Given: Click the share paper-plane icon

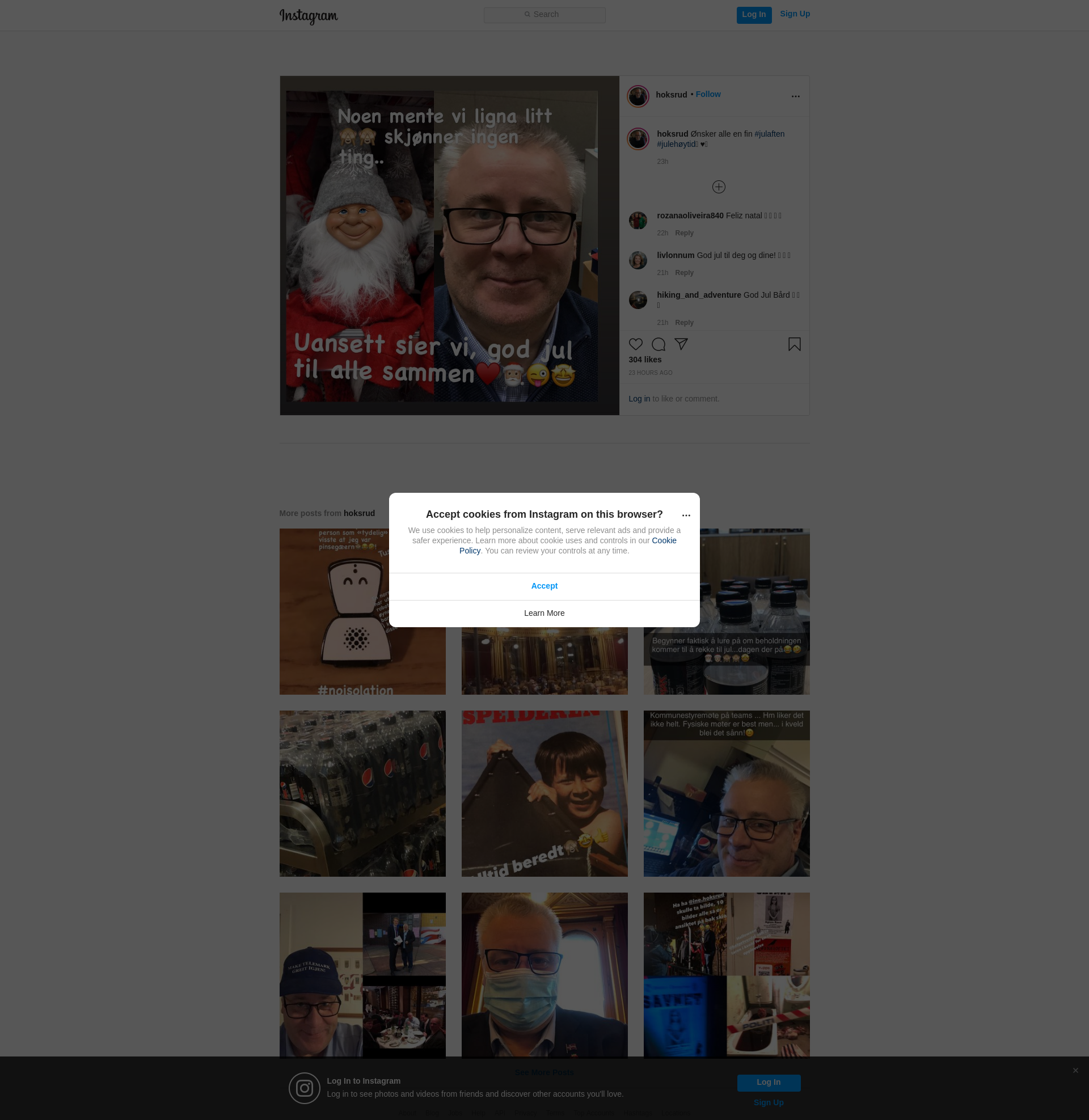Looking at the screenshot, I should (x=681, y=344).
